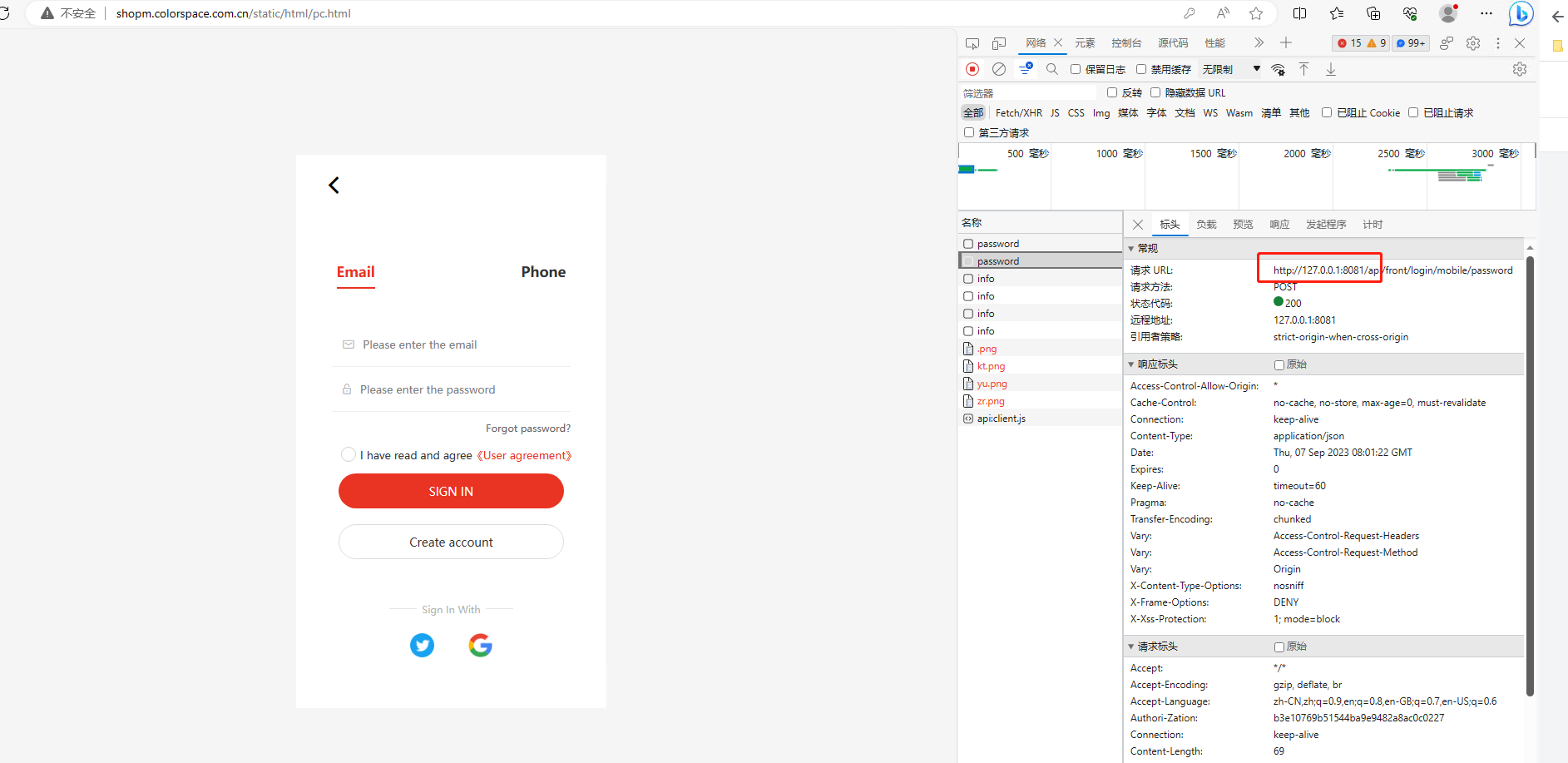Click the inspect element picker icon
Image resolution: width=1568 pixels, height=763 pixels.
tap(972, 43)
